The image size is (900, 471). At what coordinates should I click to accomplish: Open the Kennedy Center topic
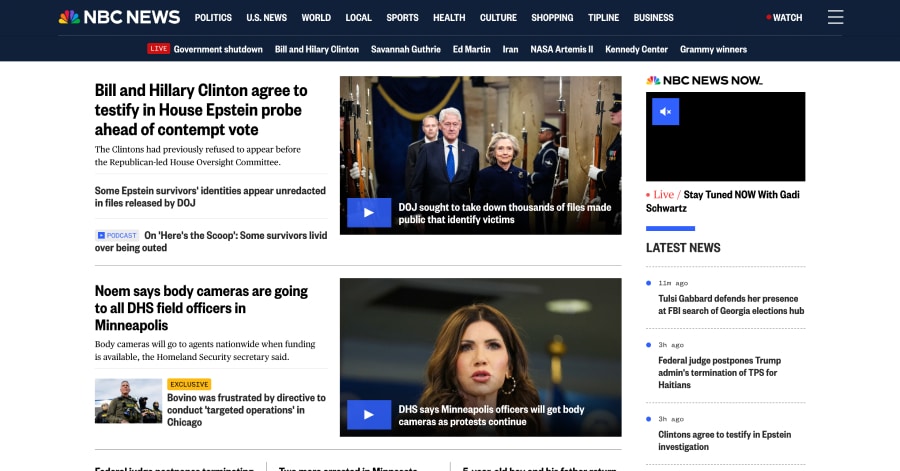(637, 49)
